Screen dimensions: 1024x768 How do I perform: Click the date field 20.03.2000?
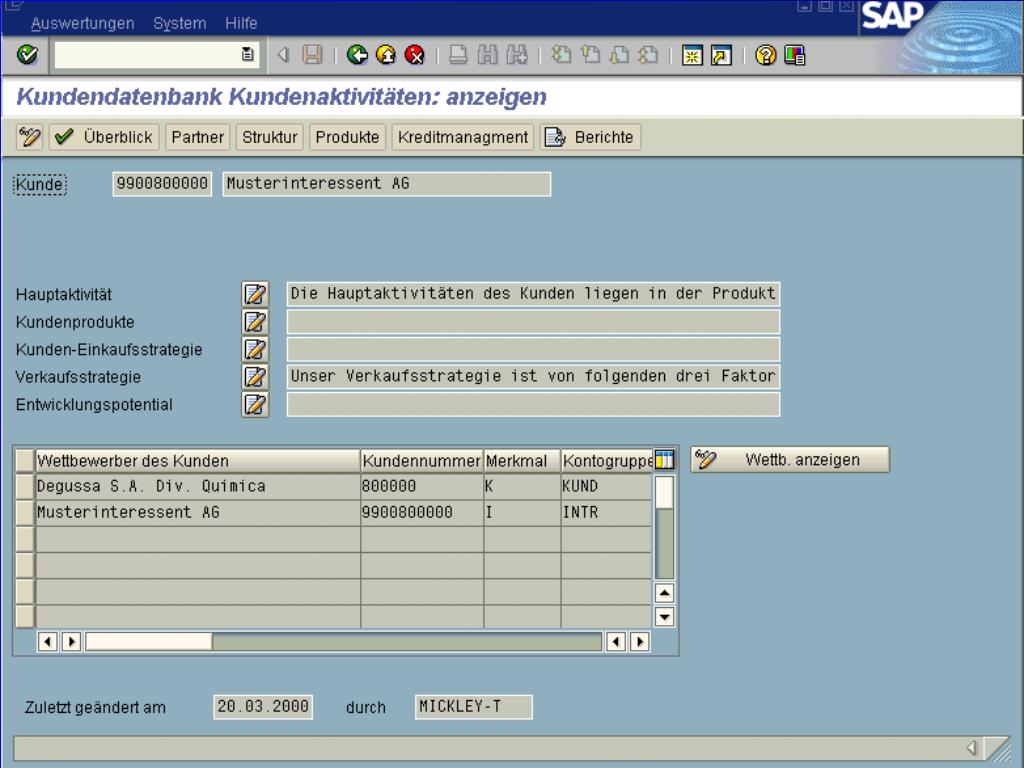coord(263,707)
